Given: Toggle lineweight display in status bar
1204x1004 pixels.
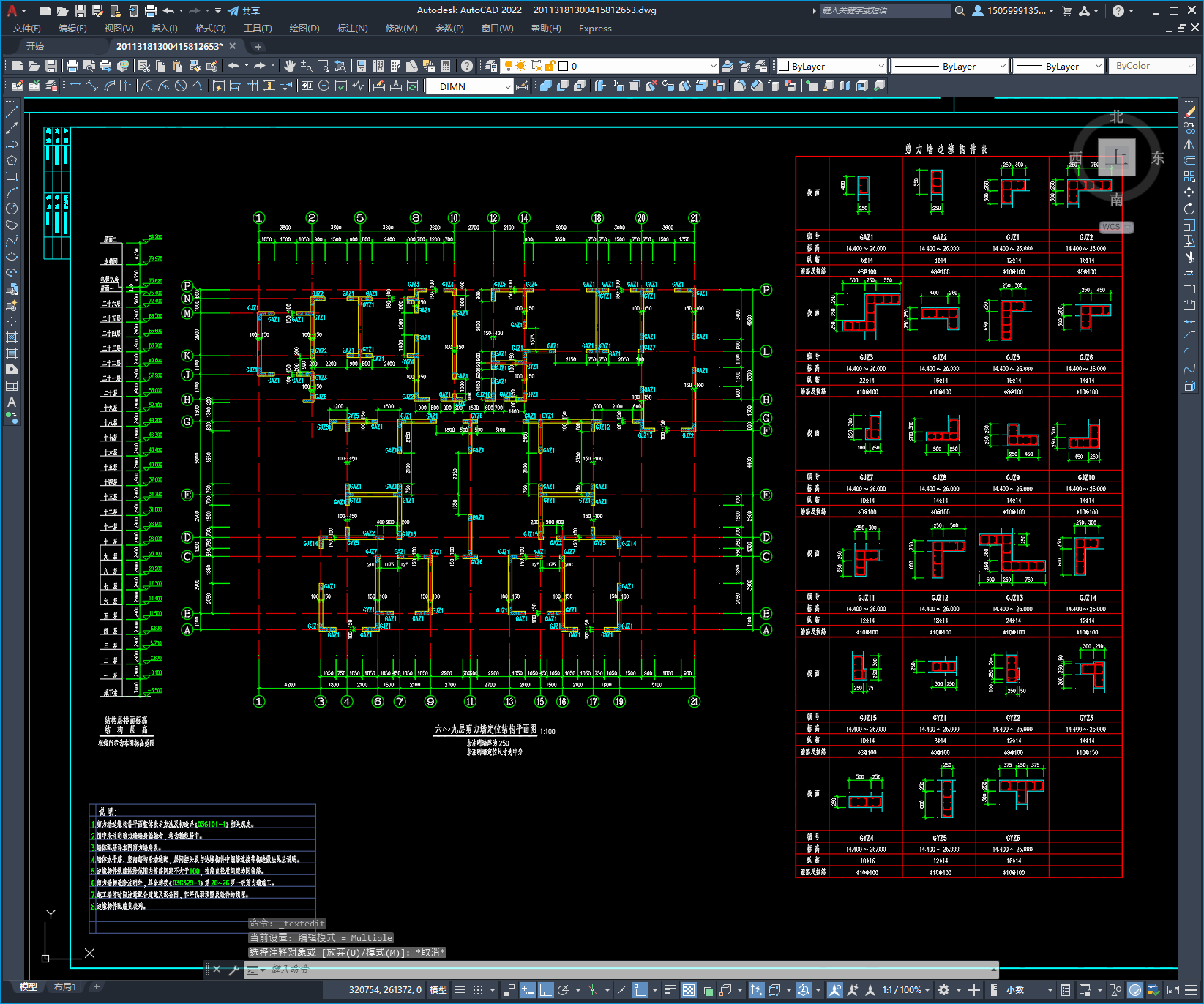Looking at the screenshot, I should pyautogui.click(x=670, y=990).
